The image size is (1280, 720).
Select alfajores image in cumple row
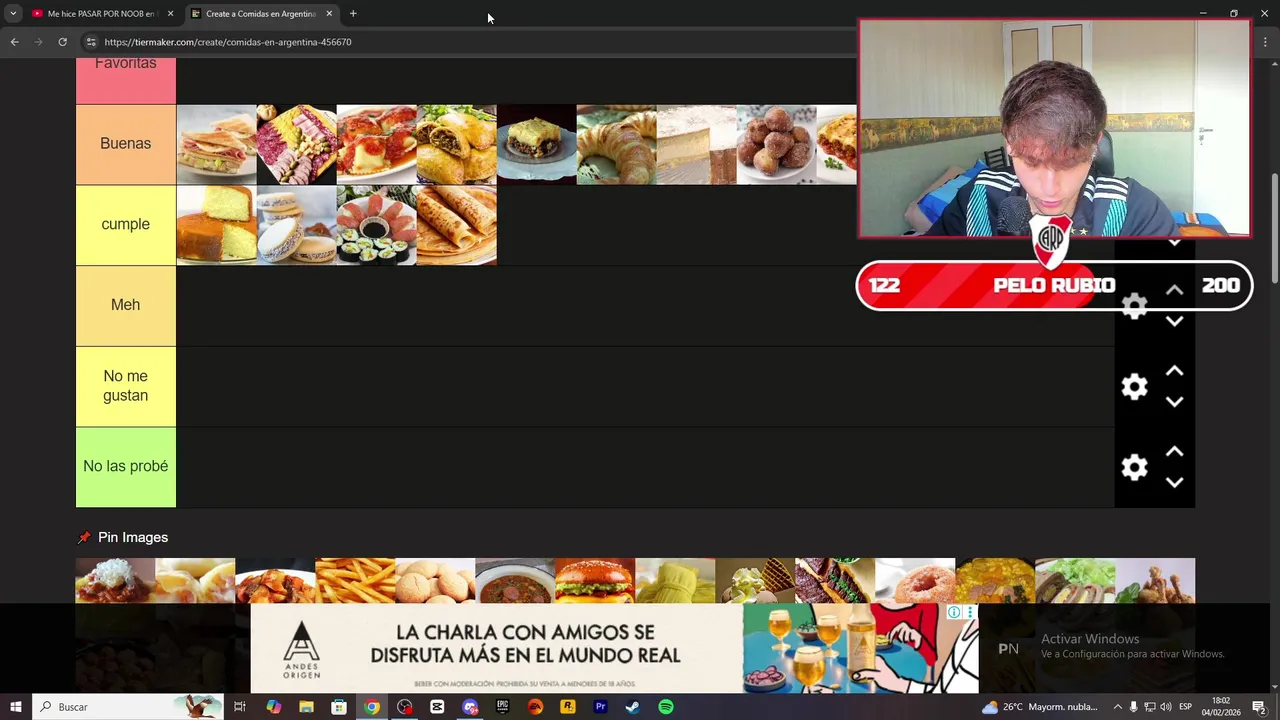point(297,225)
